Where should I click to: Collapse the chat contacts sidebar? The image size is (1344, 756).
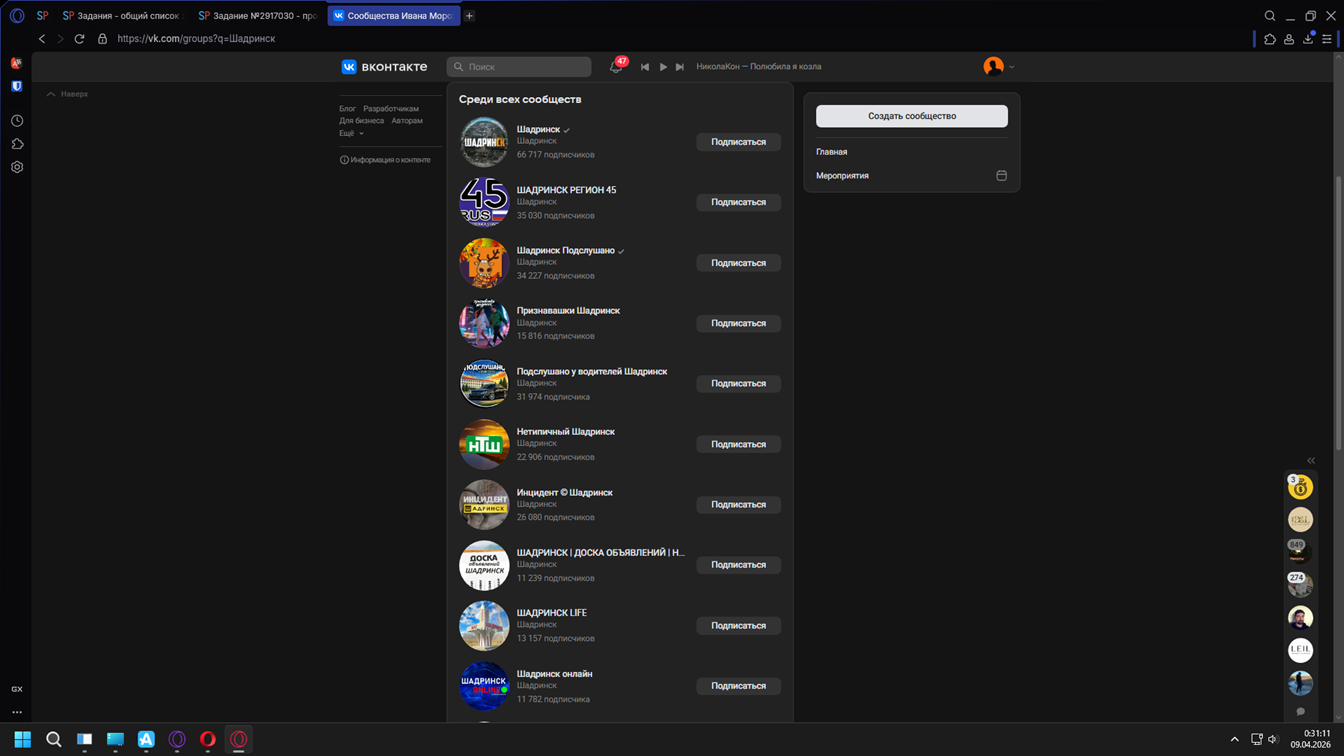[x=1311, y=461]
